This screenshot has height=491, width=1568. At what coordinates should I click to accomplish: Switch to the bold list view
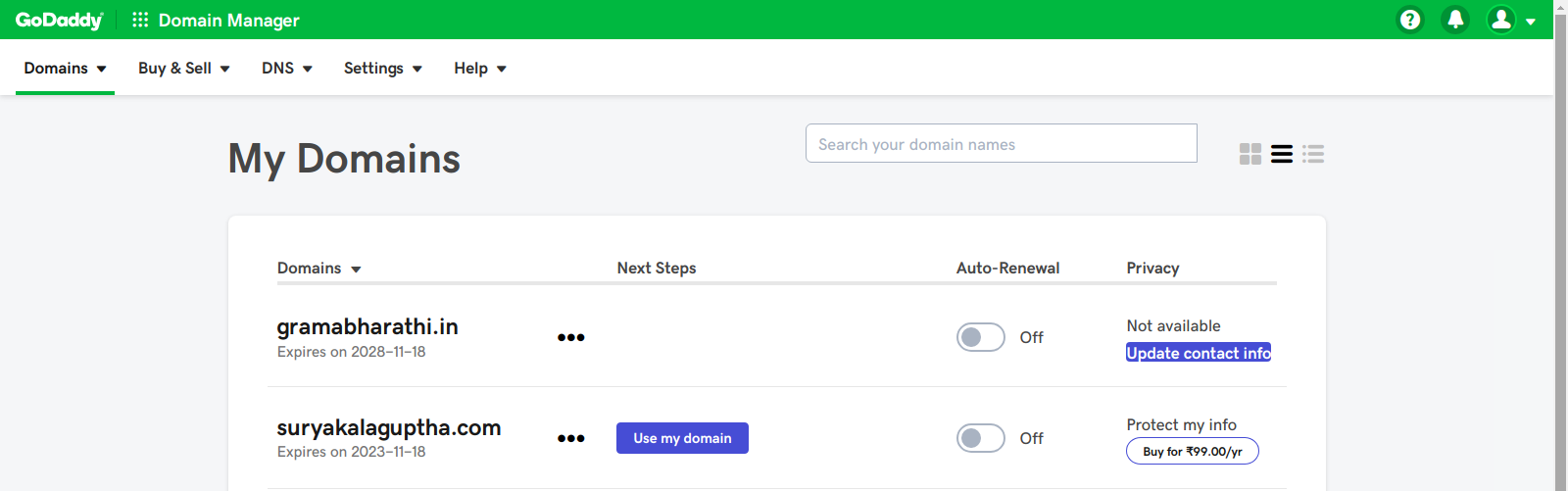coord(1282,154)
